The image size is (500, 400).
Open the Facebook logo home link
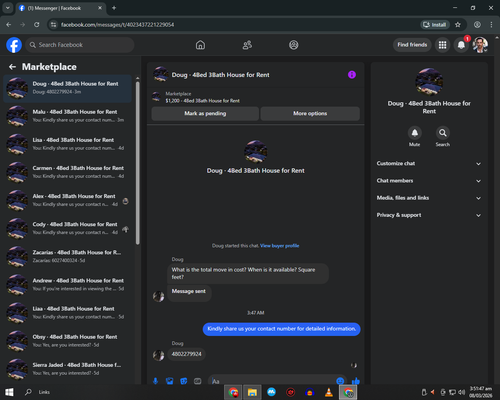pos(14,45)
